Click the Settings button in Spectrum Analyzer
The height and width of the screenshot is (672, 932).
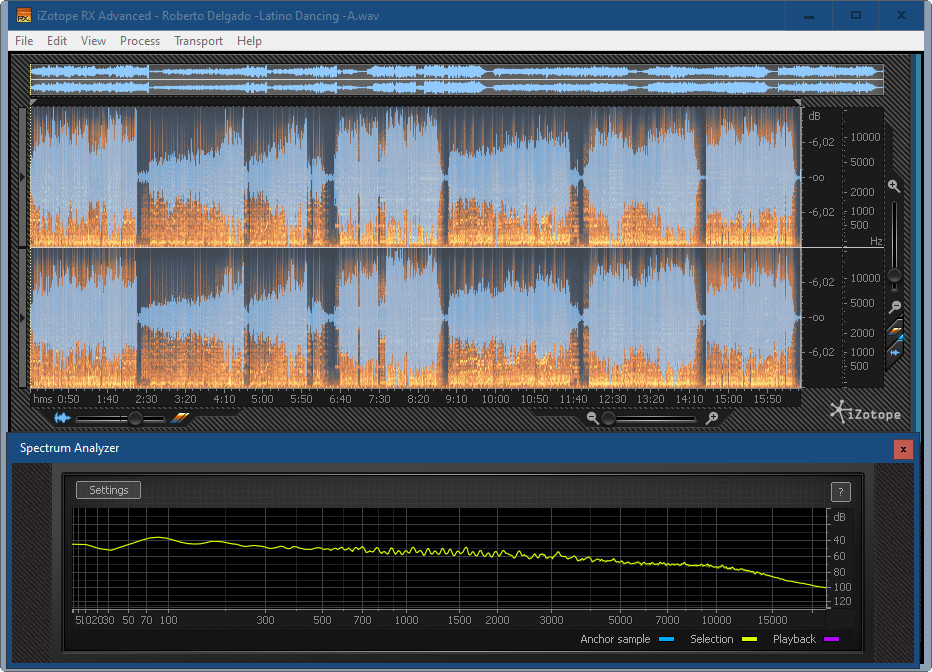[x=109, y=490]
